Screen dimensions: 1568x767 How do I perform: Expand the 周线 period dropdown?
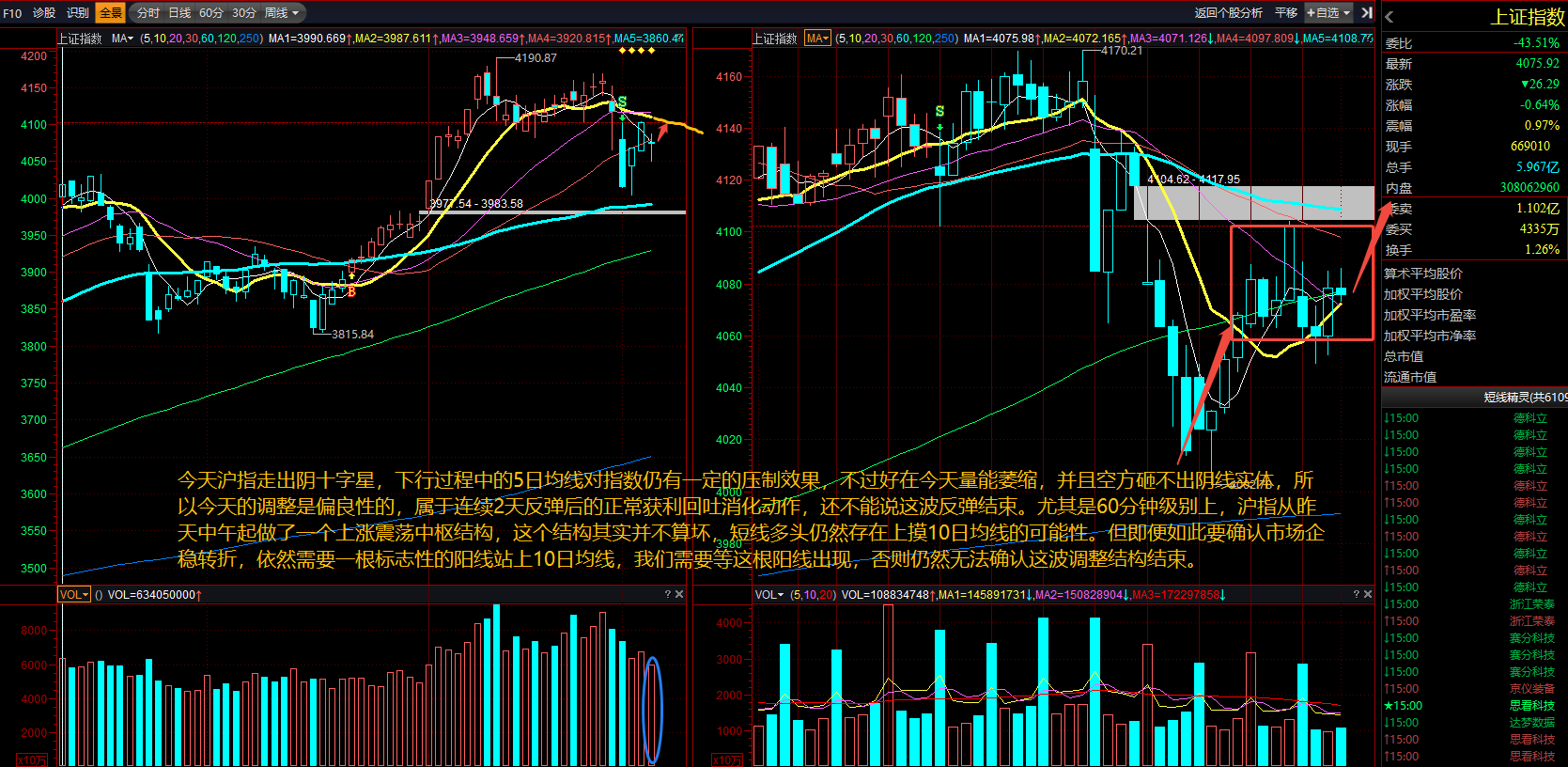point(282,12)
